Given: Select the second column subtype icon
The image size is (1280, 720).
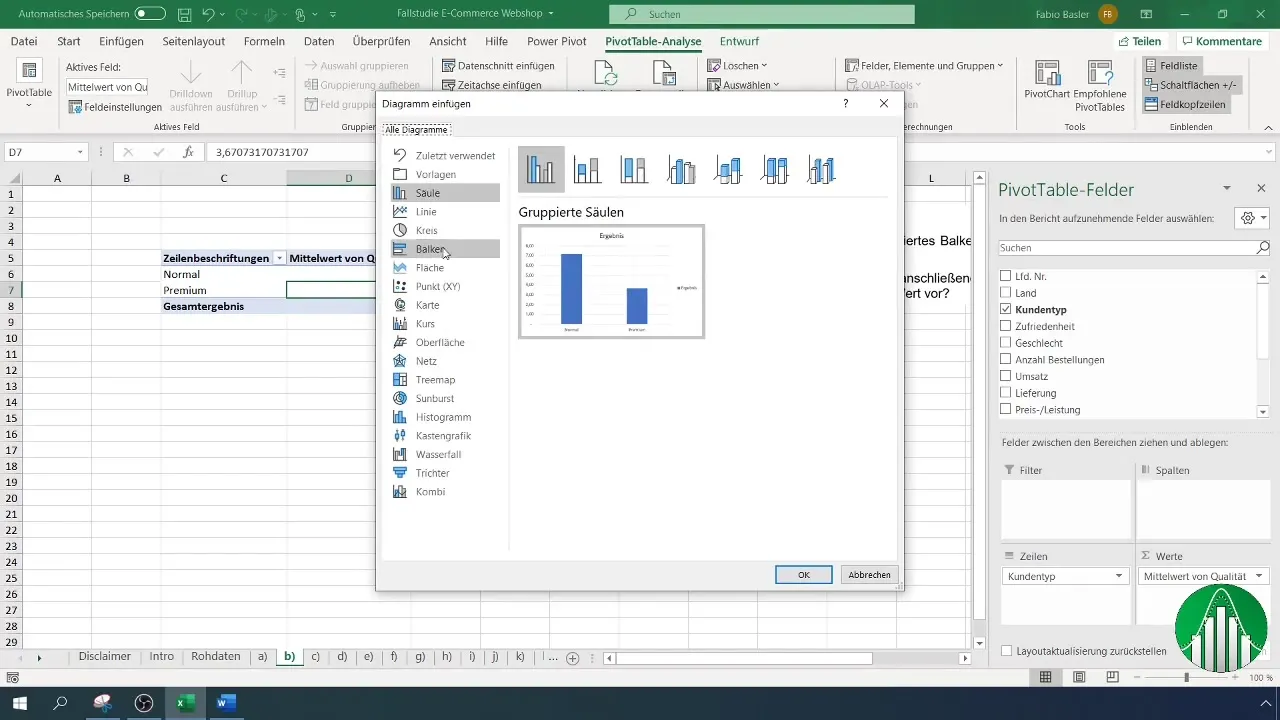Looking at the screenshot, I should click(x=587, y=170).
